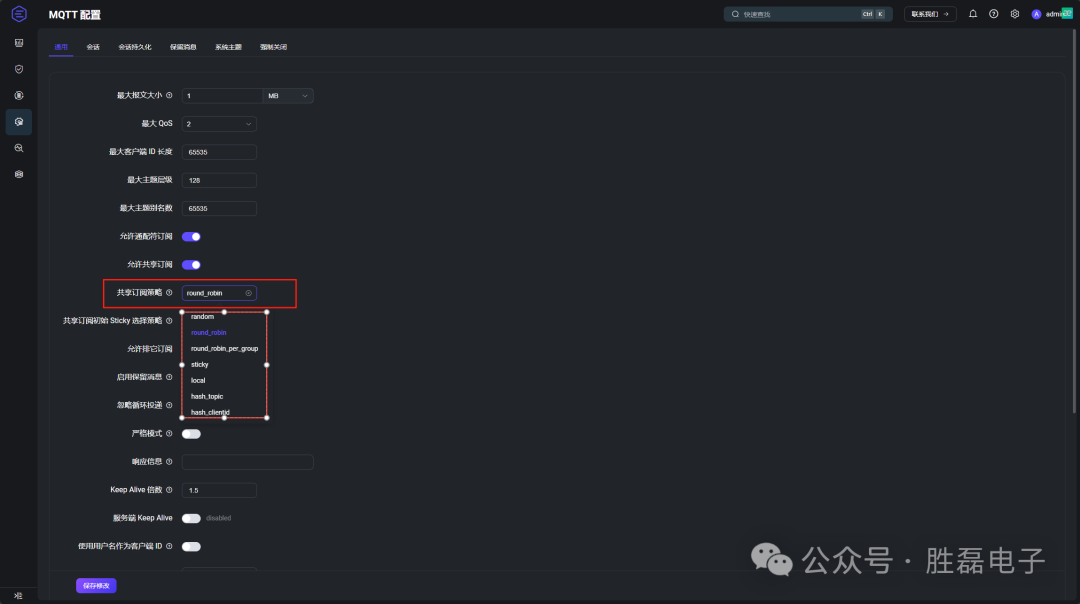Expand the sidebar with bottom collapse icon
This screenshot has height=604, width=1080.
coord(18,596)
